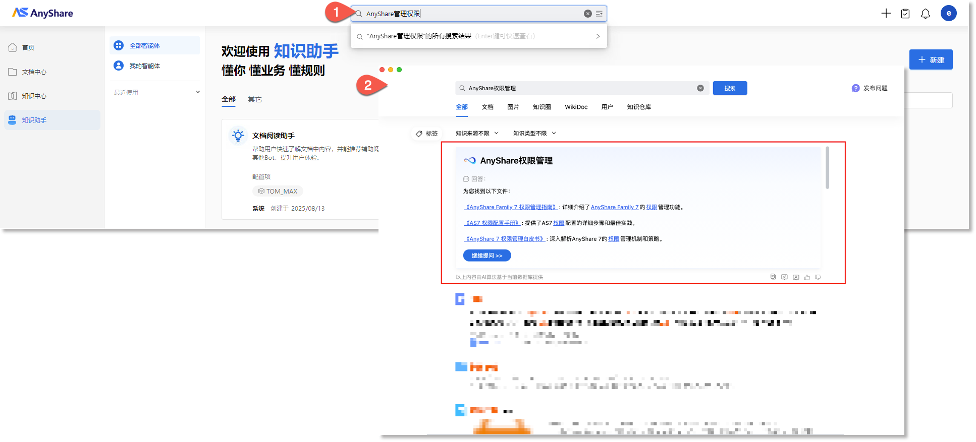Click the 文档阅读助手 card title
Screen dimensions: 976x442
[273, 135]
